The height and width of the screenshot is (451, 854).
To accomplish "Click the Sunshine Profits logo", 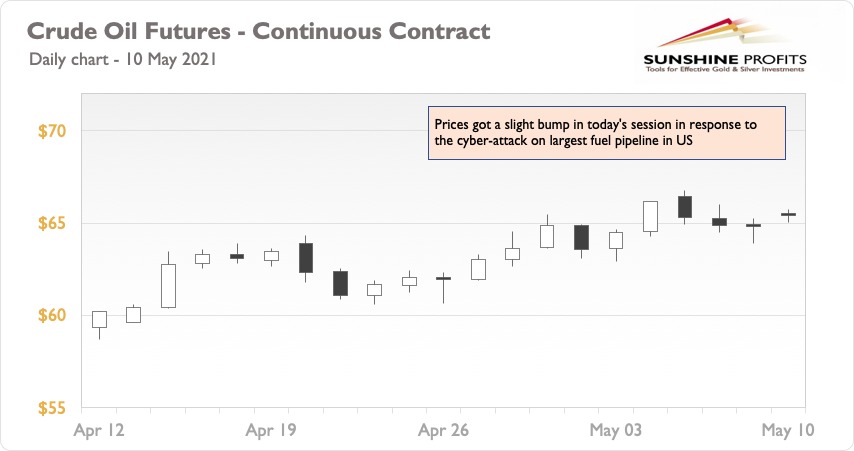I will pyautogui.click(x=725, y=46).
